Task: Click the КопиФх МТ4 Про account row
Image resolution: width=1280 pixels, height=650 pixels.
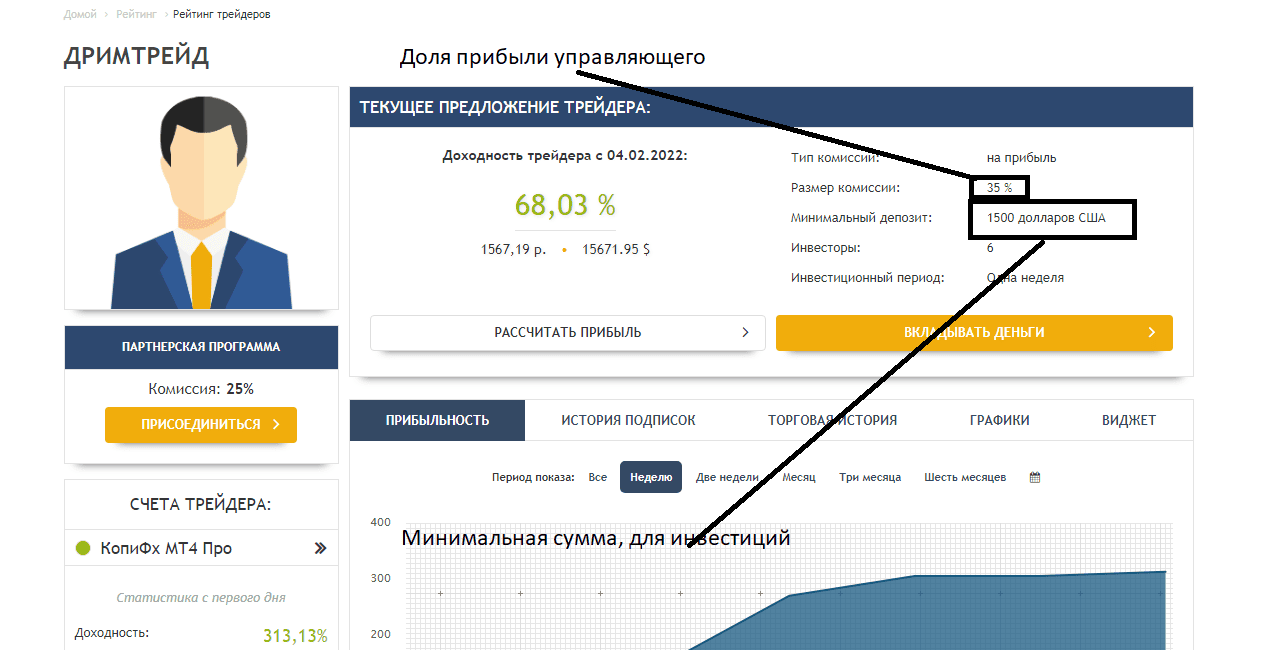Action: [201, 548]
